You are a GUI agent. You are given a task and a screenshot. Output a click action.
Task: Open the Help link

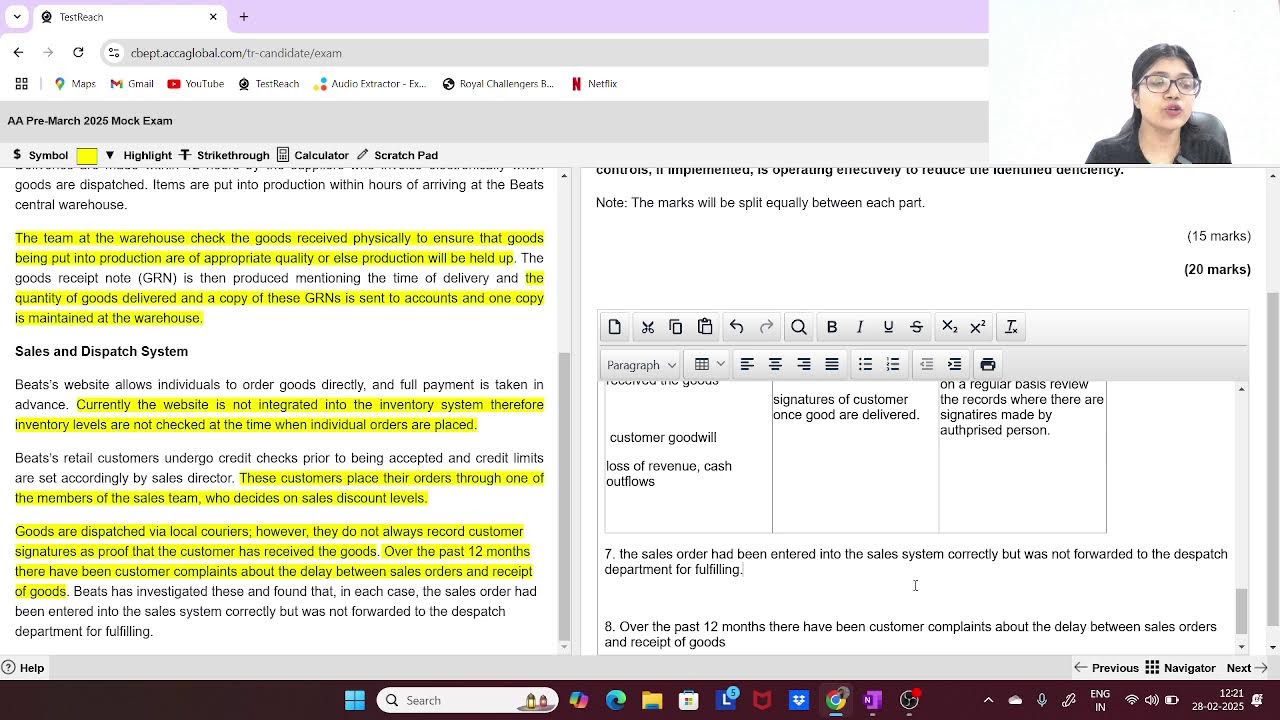pos(23,668)
